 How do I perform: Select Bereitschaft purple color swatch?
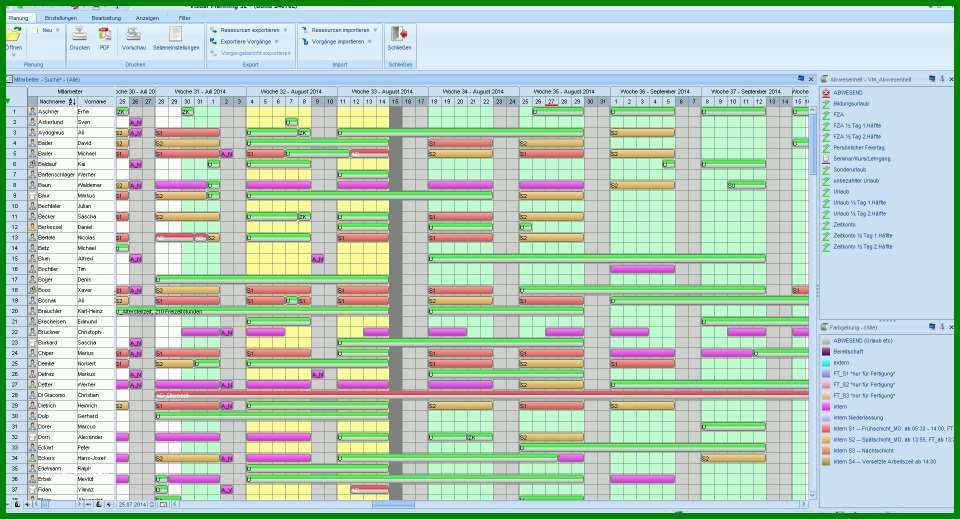pyautogui.click(x=826, y=352)
